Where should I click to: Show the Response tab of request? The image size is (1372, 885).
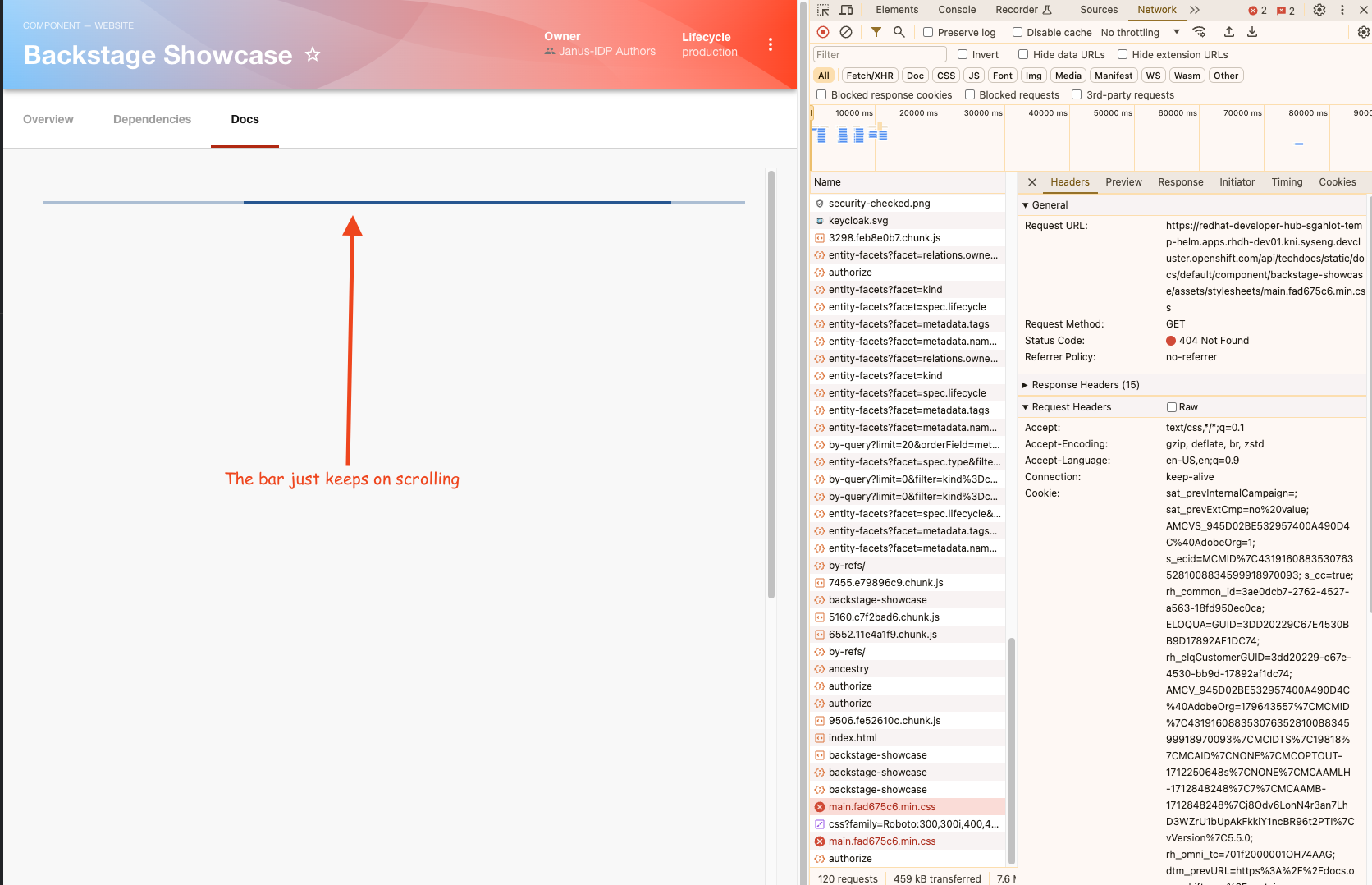click(1181, 182)
